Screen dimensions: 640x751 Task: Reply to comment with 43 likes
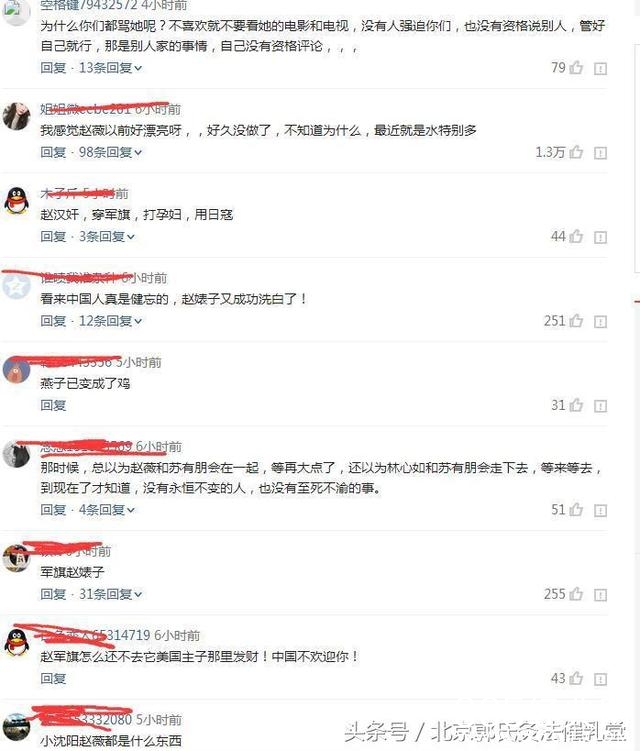[x=53, y=679]
